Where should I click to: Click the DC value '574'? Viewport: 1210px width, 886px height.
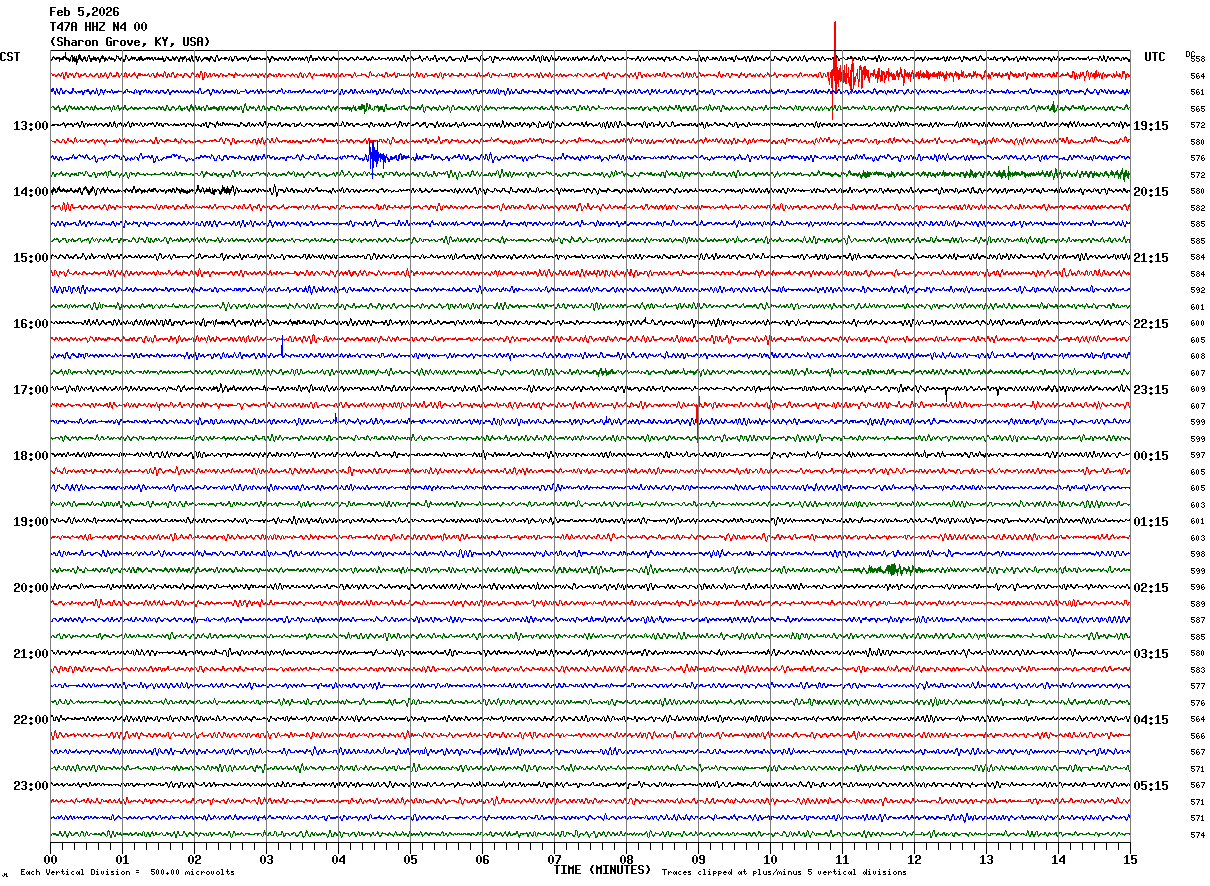[x=1197, y=835]
